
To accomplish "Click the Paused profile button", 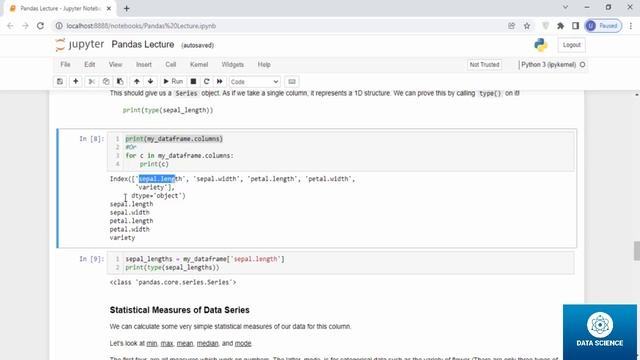I will [603, 26].
